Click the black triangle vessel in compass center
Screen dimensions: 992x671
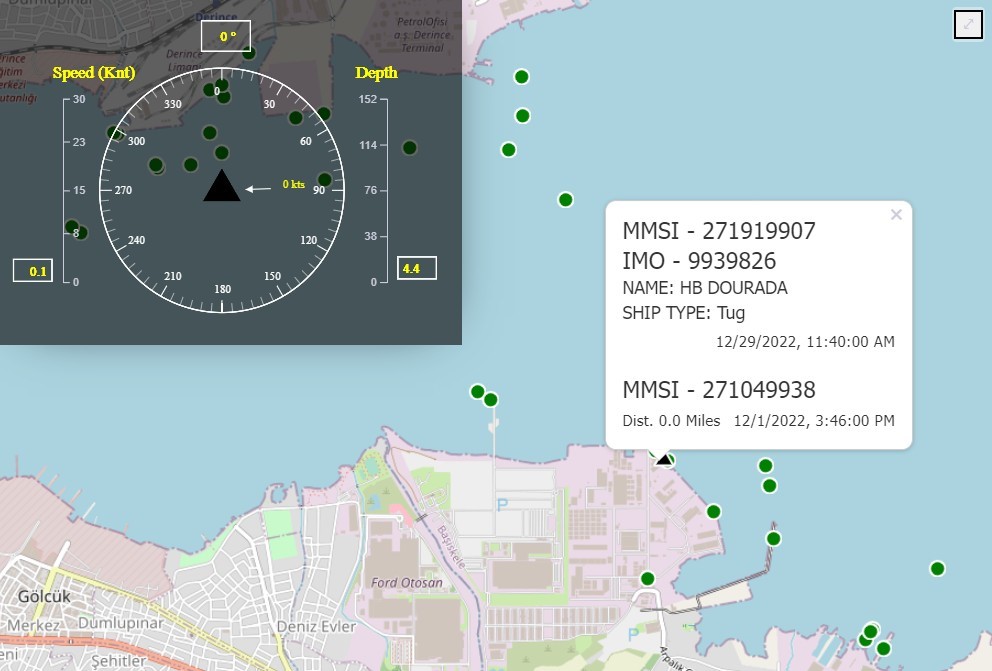[x=221, y=186]
